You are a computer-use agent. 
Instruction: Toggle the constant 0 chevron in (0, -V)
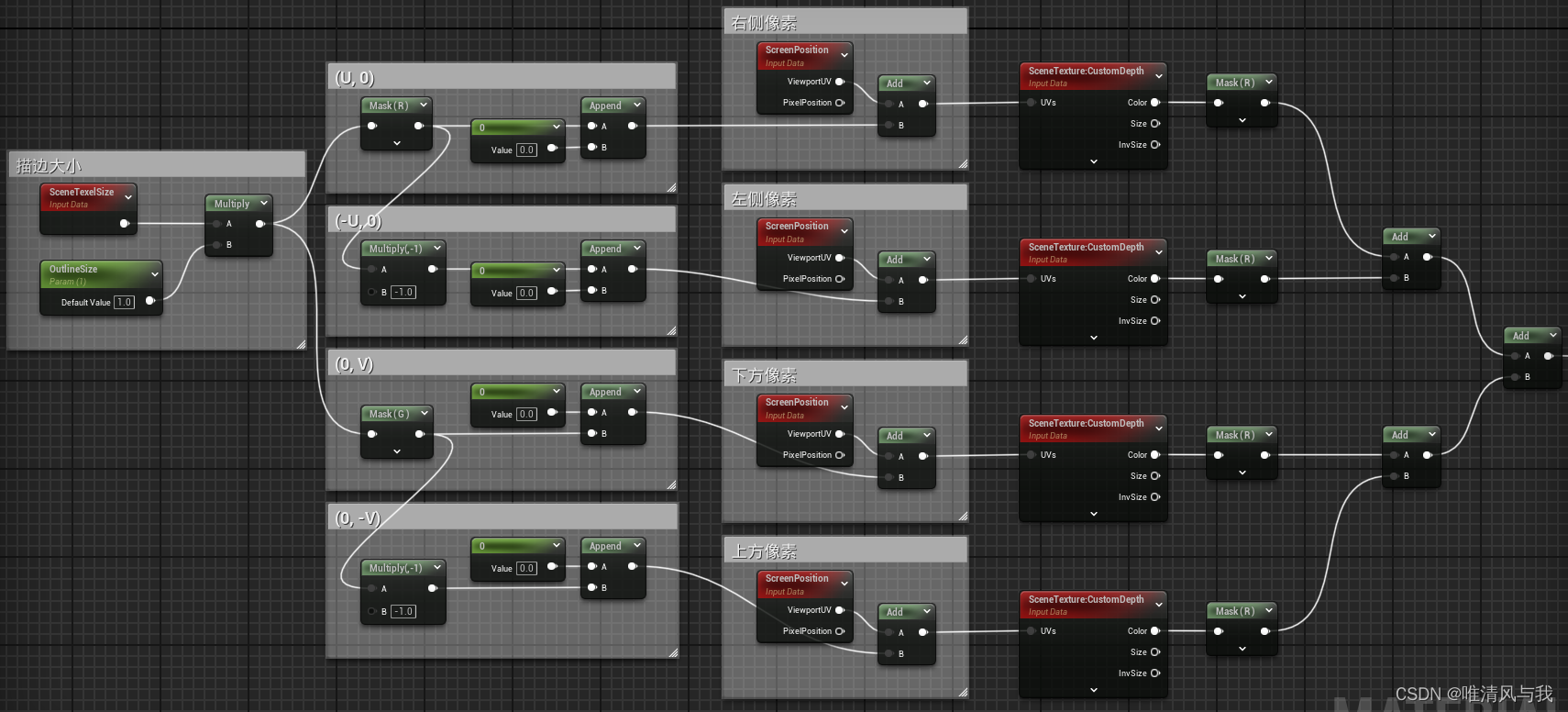click(556, 545)
